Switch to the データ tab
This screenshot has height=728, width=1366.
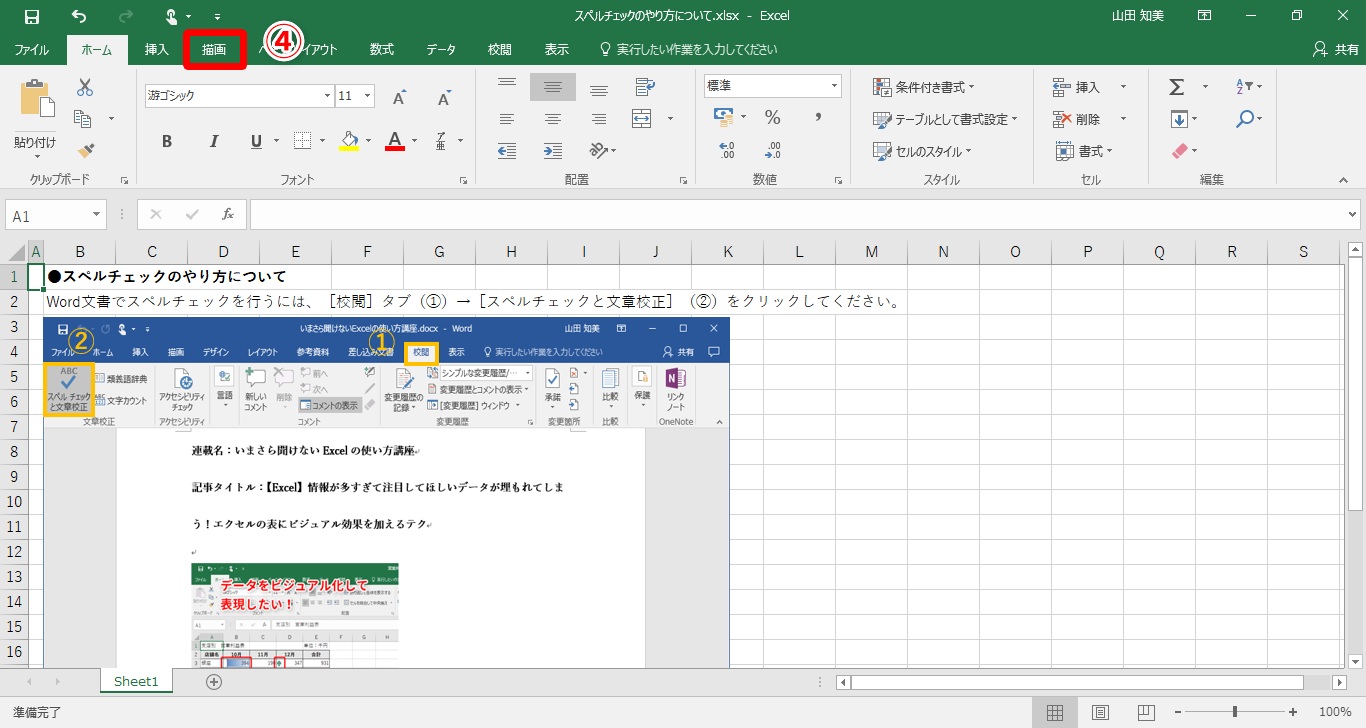tap(441, 50)
